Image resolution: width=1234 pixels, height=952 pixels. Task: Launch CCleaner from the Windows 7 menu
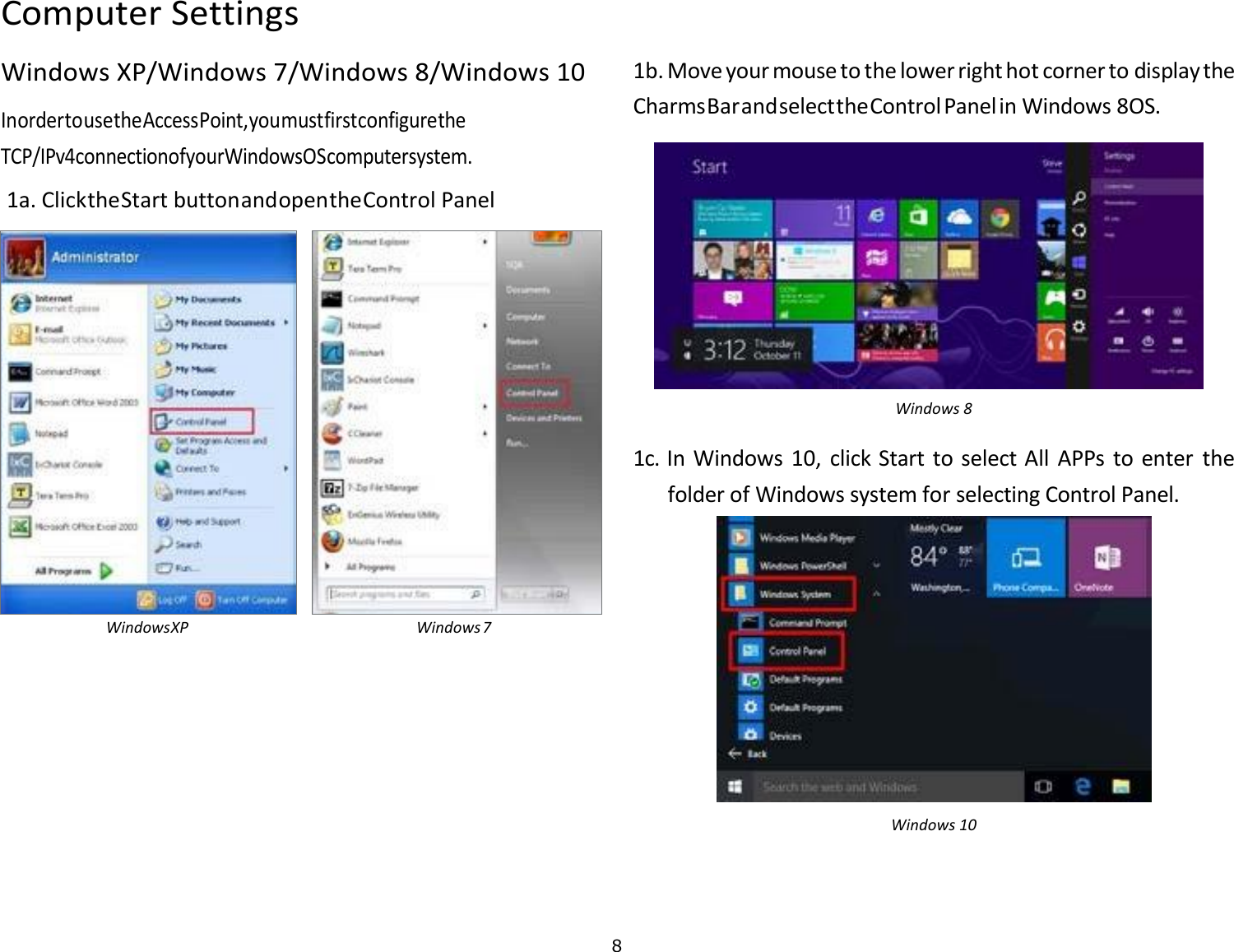pyautogui.click(x=353, y=434)
